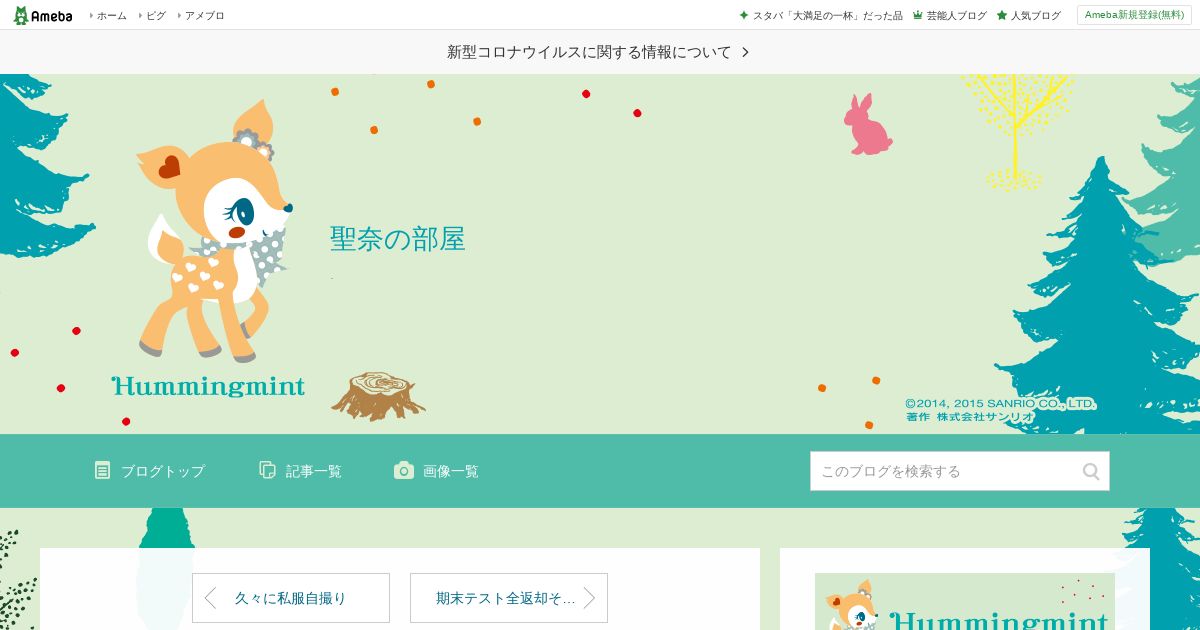Screen dimensions: 1200x630
Task: Click the 画像一覧 camera icon
Action: point(404,470)
